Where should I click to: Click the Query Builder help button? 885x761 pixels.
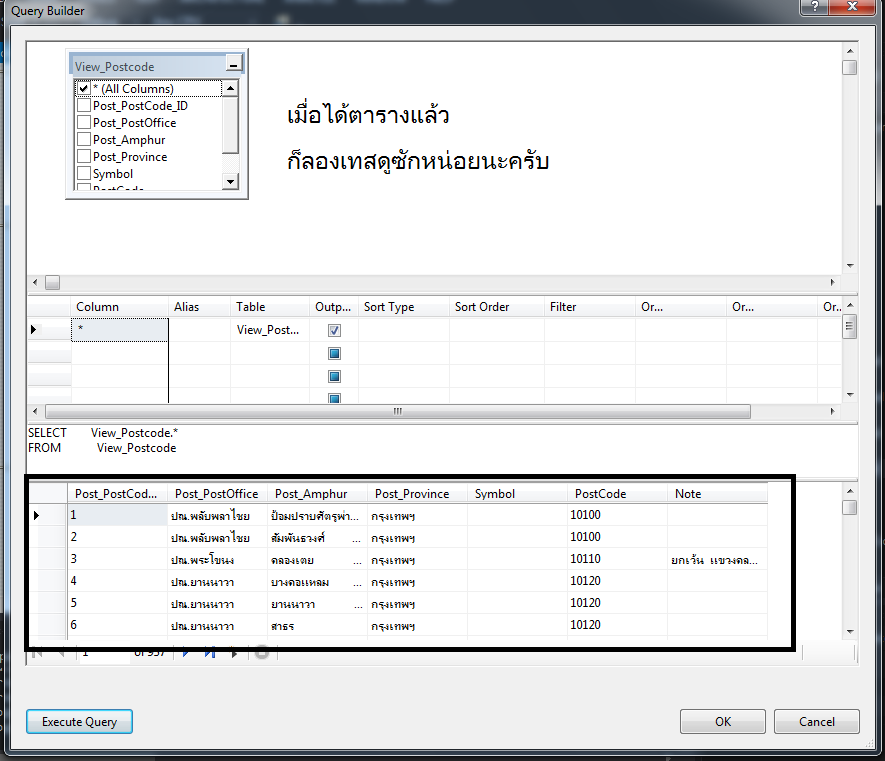814,6
